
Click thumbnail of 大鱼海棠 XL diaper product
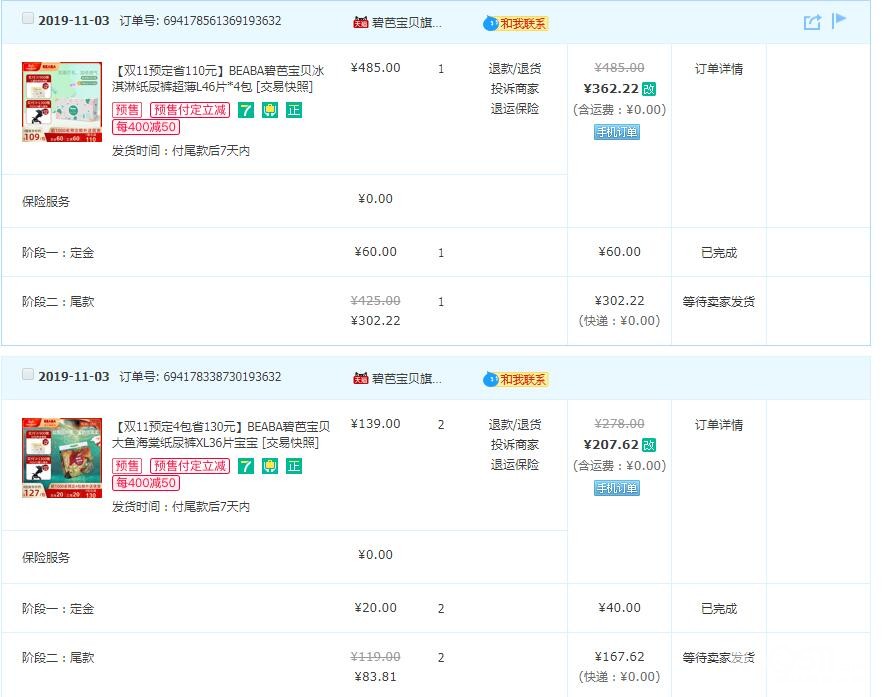(62, 458)
